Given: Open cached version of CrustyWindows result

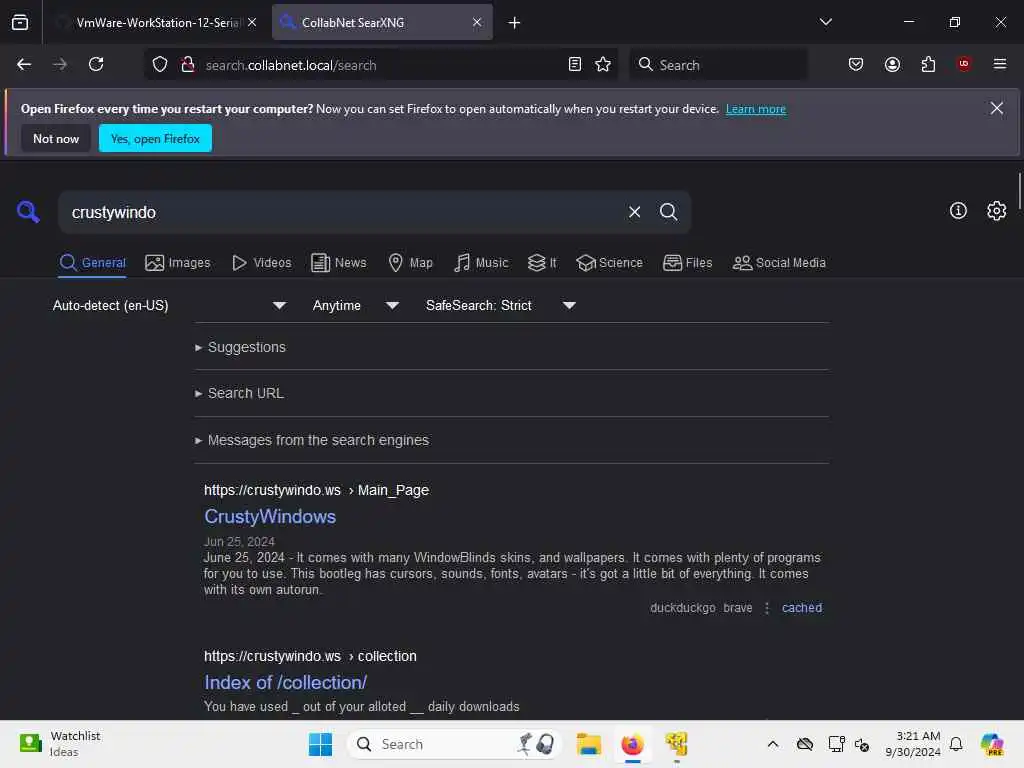Looking at the screenshot, I should pos(802,607).
